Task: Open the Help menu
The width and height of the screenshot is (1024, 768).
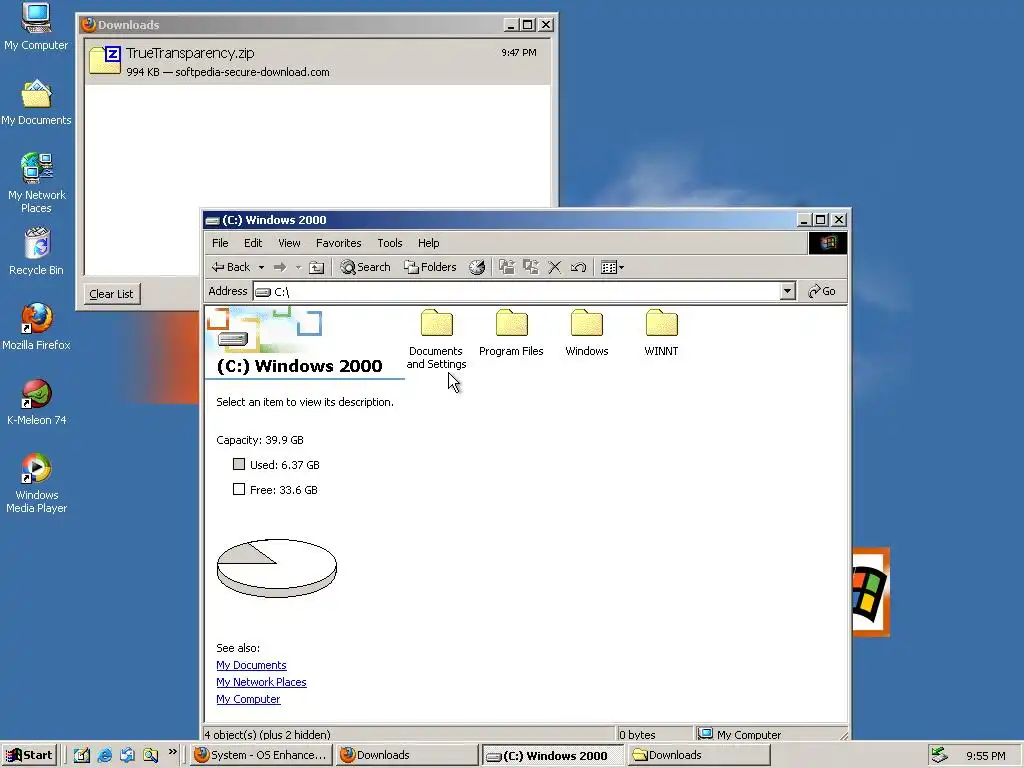Action: pyautogui.click(x=428, y=243)
